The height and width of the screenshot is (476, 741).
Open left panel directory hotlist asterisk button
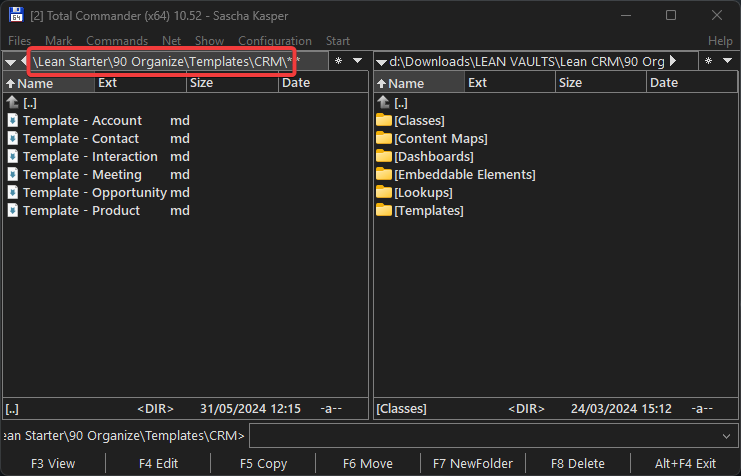[338, 61]
